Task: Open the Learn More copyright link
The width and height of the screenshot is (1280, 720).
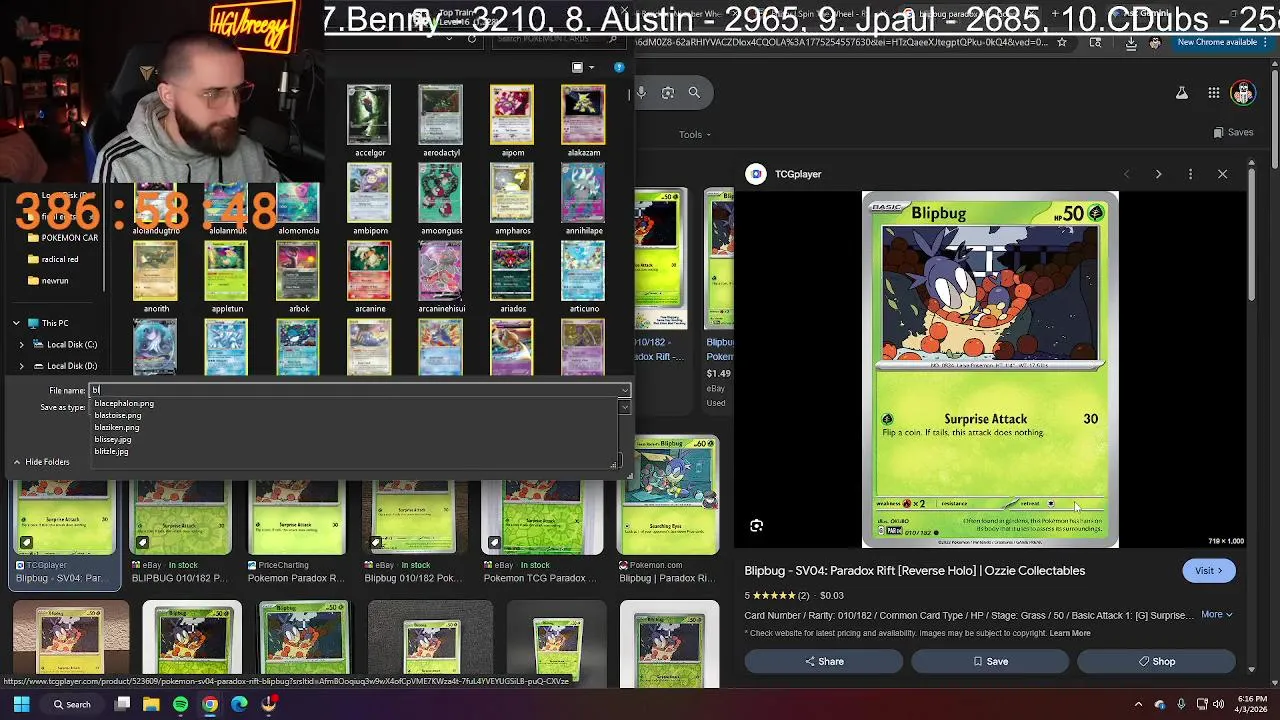Action: pos(1069,633)
